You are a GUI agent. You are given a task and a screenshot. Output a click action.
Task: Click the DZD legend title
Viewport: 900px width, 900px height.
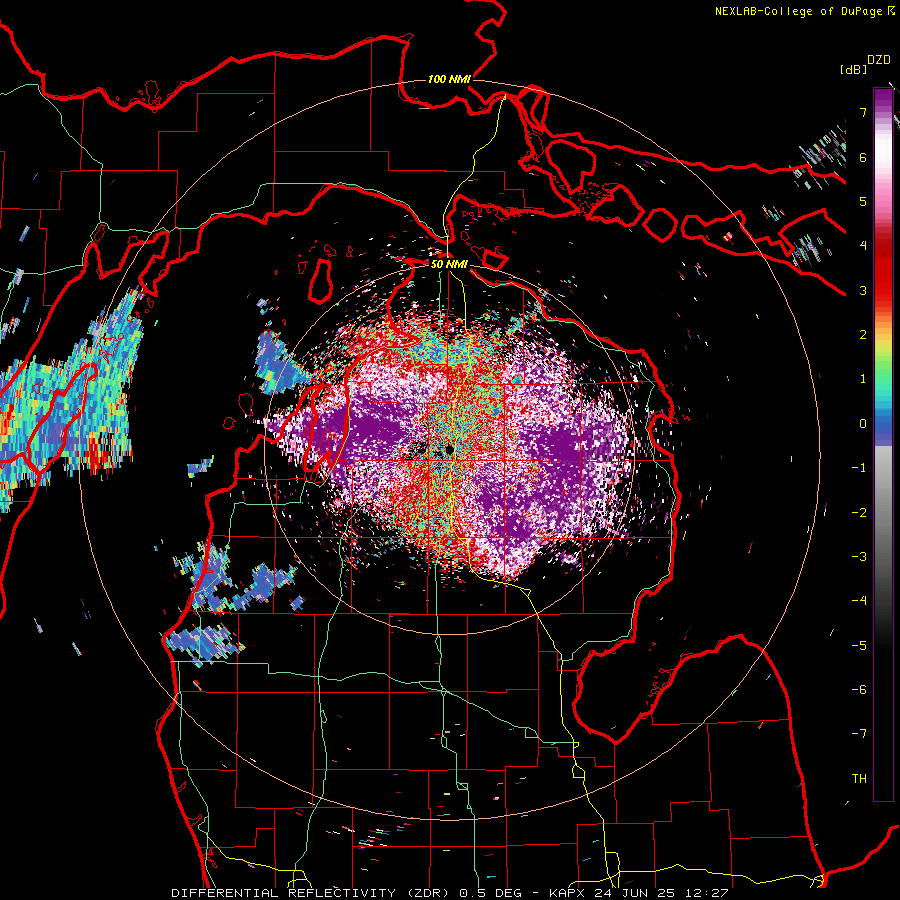coord(879,60)
